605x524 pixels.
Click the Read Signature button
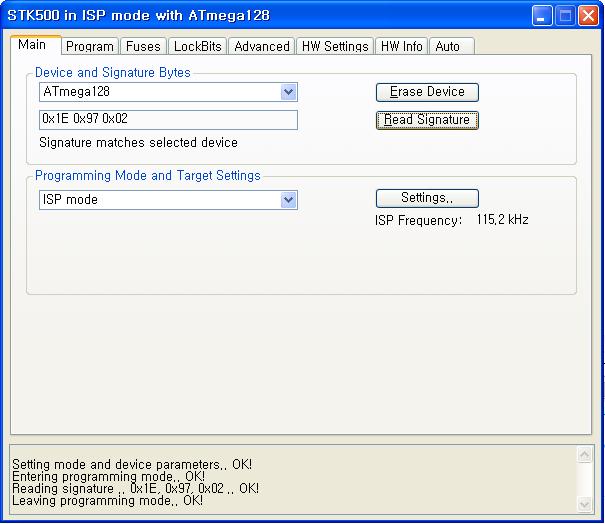427,120
